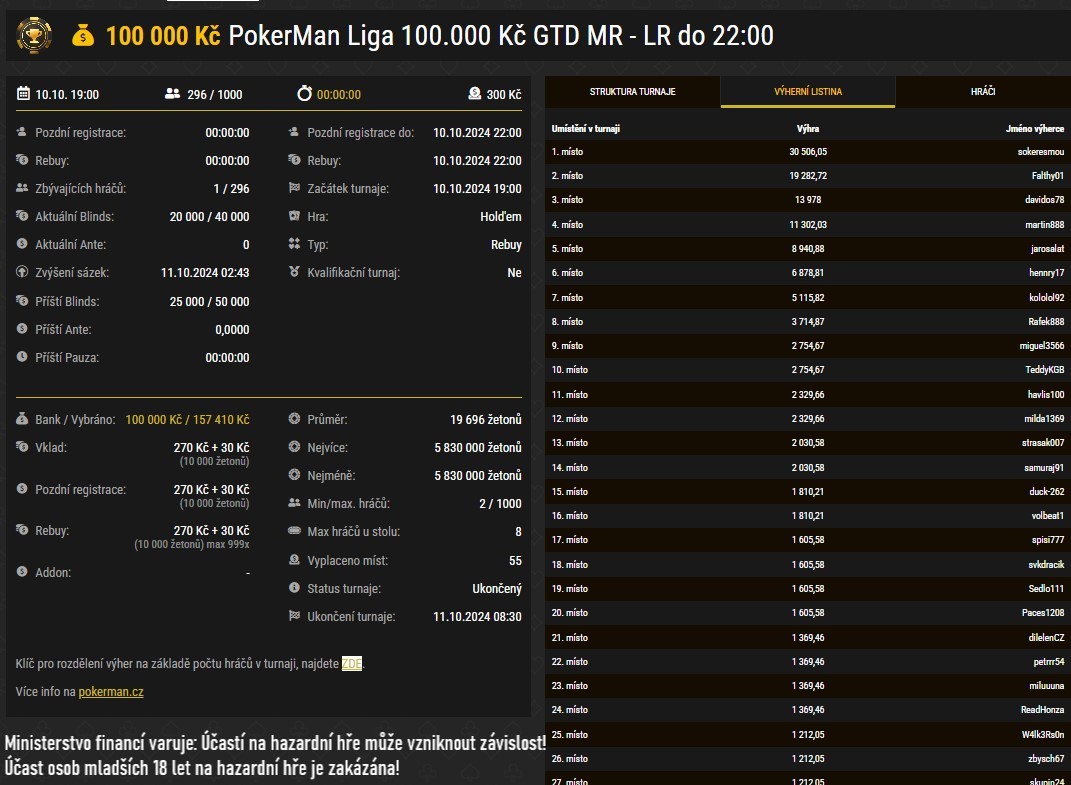Image resolution: width=1071 pixels, height=785 pixels.
Task: Open the Struktura turnaje tab
Action: (x=632, y=92)
